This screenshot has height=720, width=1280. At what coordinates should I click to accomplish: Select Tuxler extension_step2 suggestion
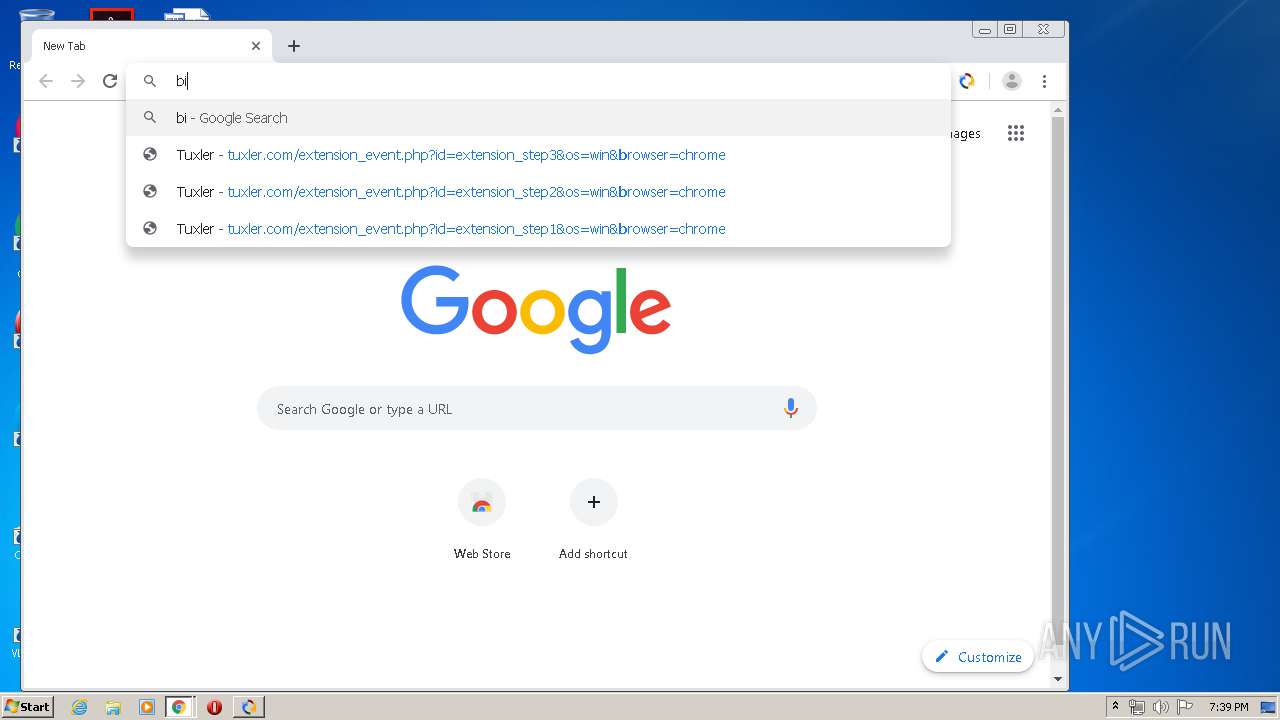pyautogui.click(x=538, y=191)
